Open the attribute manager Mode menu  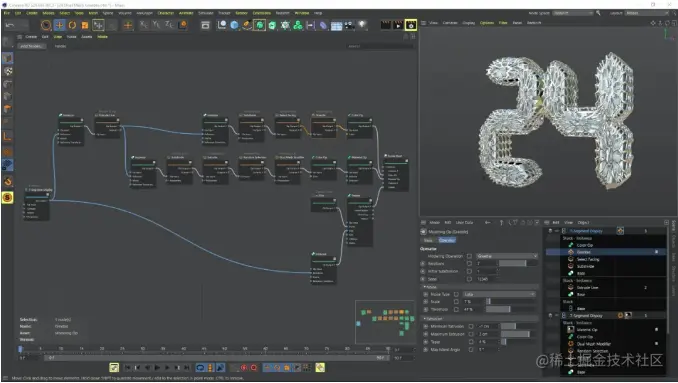tap(434, 223)
